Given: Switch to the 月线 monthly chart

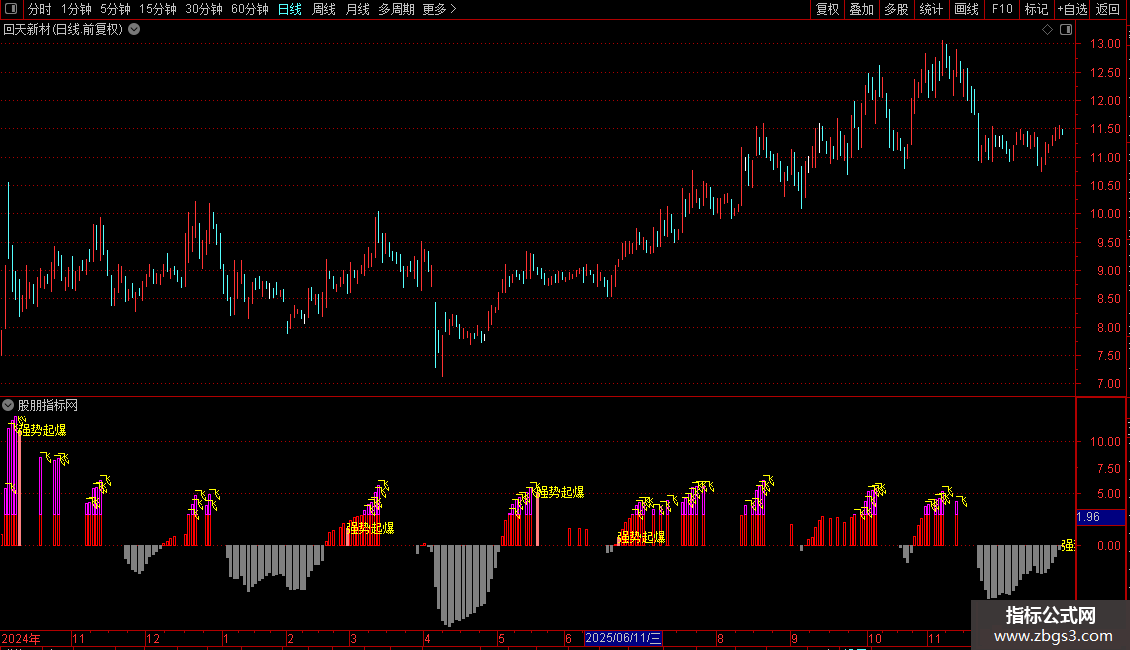Looking at the screenshot, I should point(357,9).
